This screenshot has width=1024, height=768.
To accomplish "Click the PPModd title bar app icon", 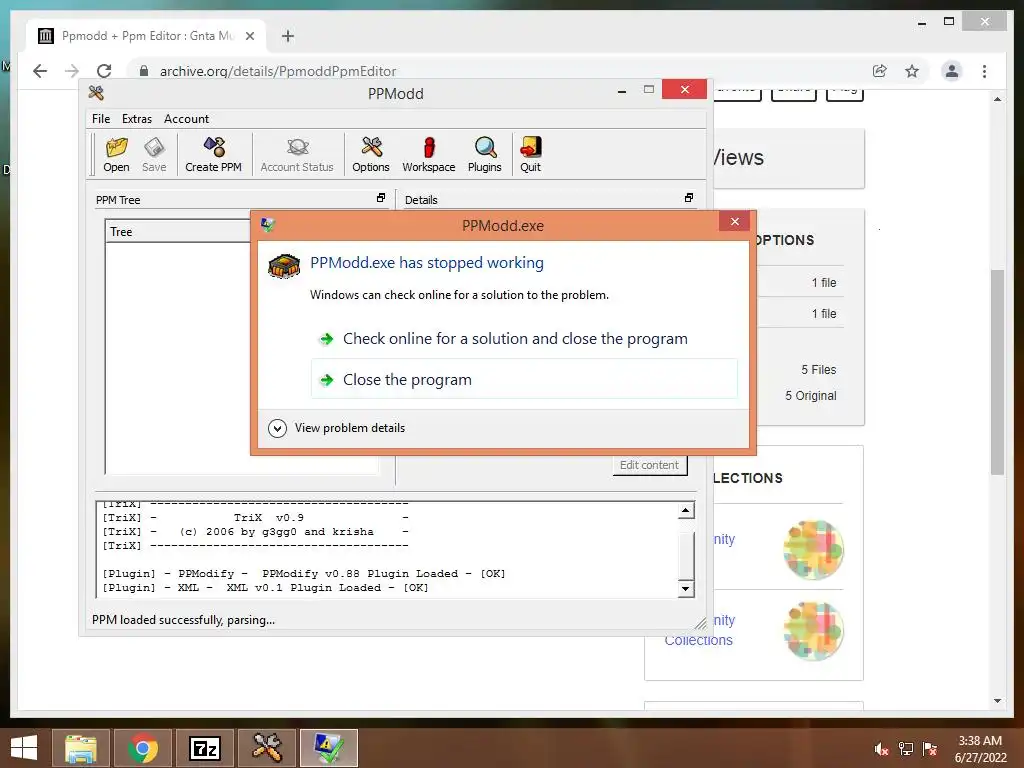I will click(x=96, y=93).
